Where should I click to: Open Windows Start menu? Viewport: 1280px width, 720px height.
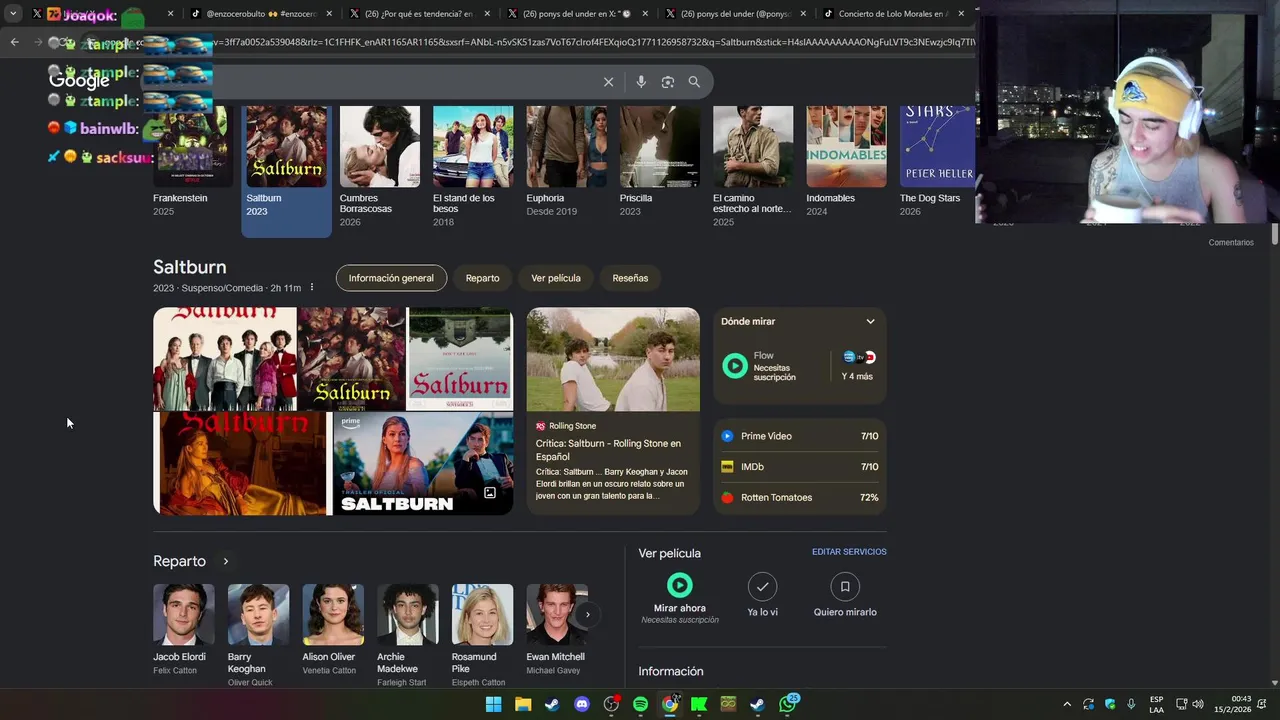point(493,704)
